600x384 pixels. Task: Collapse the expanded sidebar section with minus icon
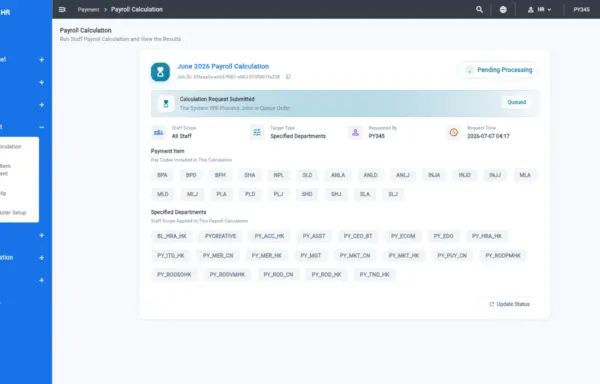tap(41, 127)
